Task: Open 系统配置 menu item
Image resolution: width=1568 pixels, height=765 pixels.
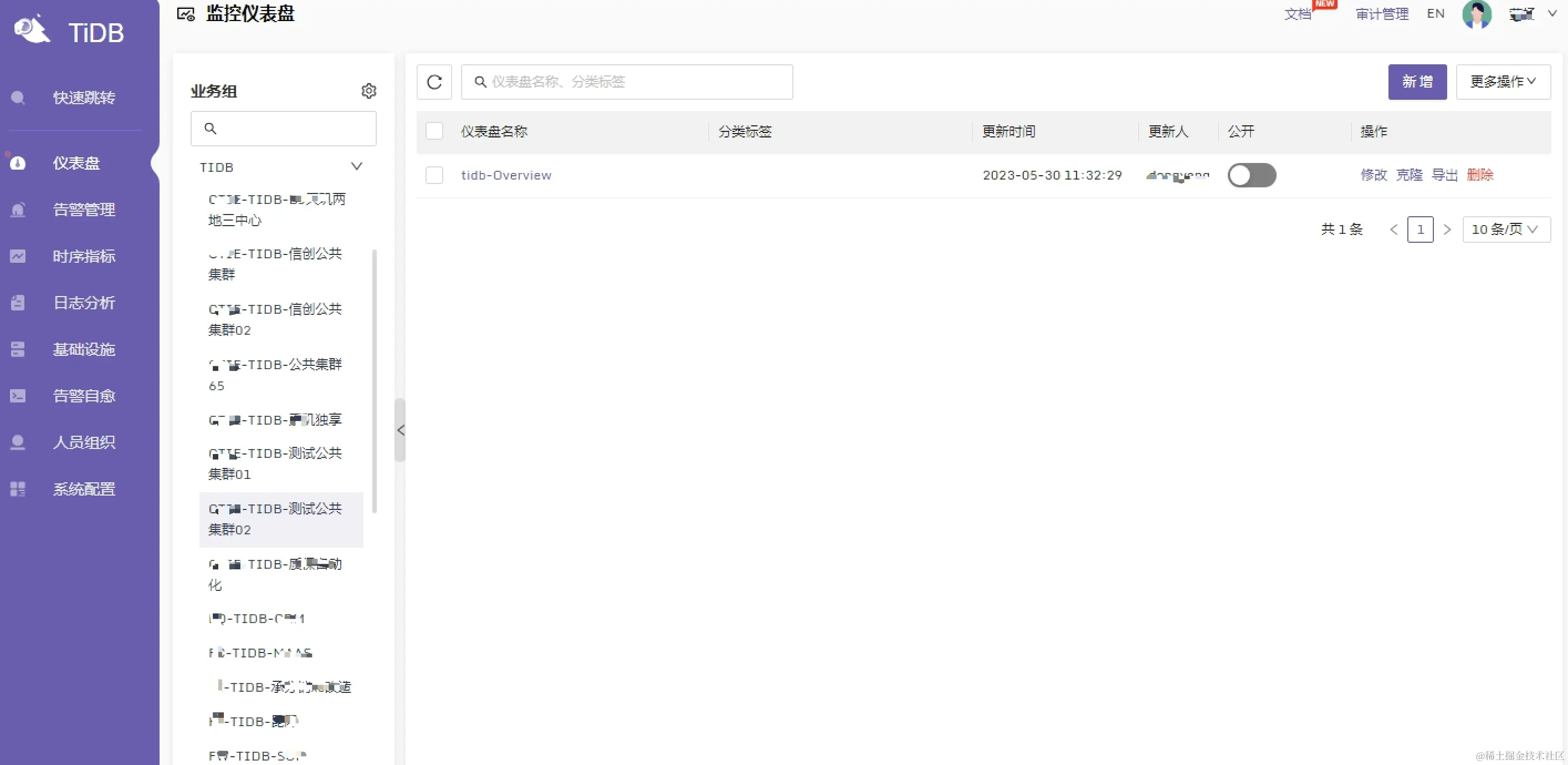Action: tap(84, 489)
